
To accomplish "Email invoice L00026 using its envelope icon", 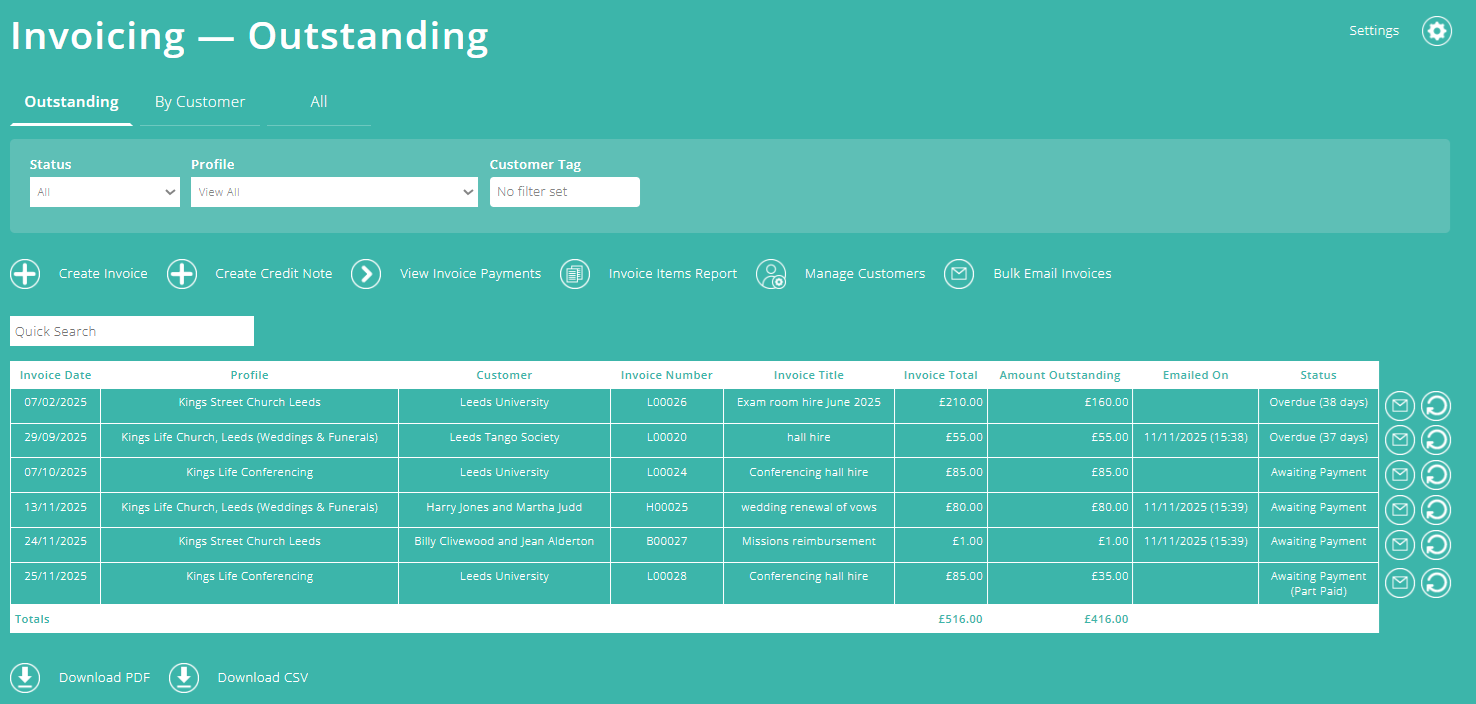I will coord(1399,405).
